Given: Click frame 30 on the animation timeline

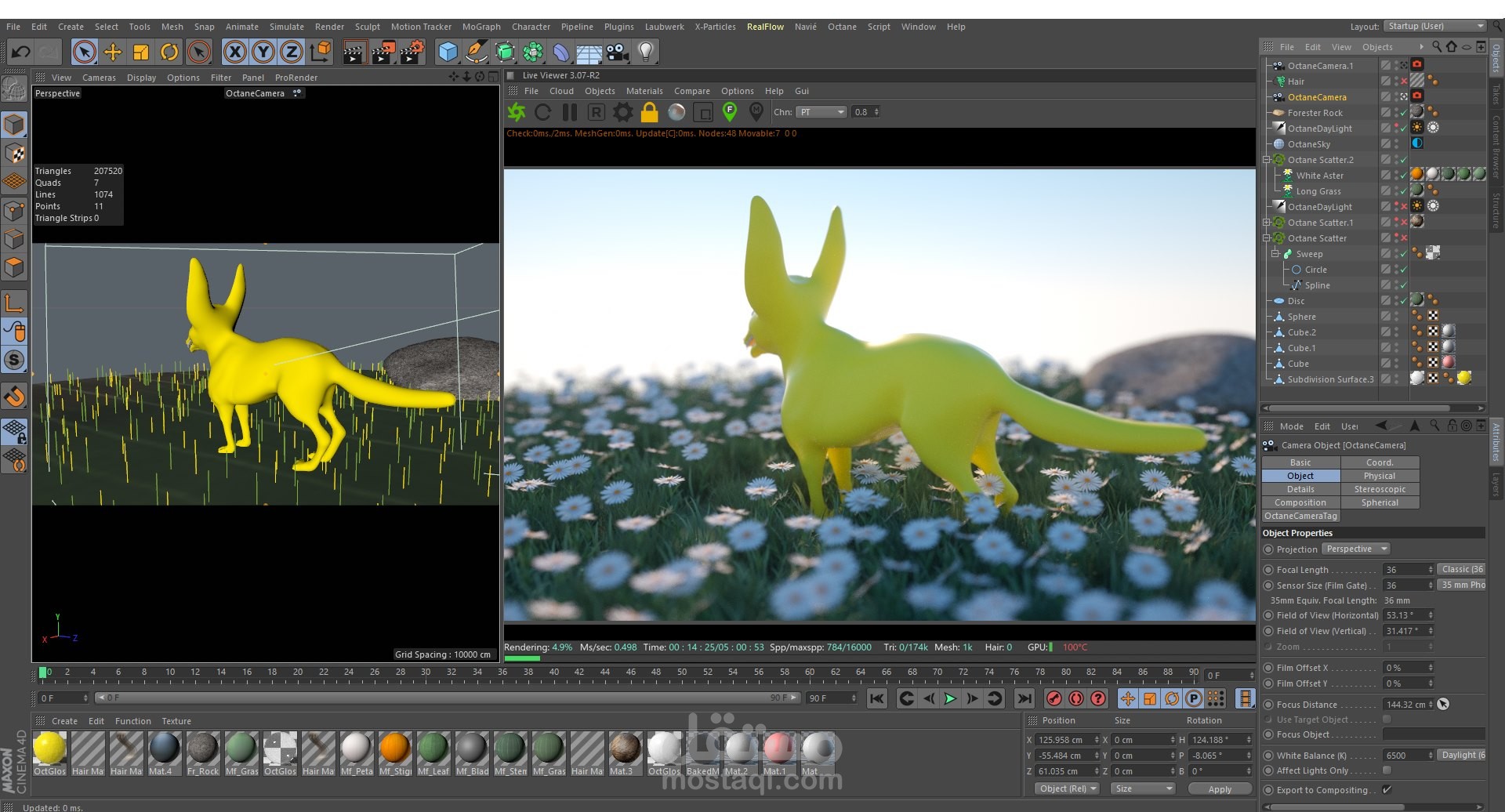Looking at the screenshot, I should [426, 672].
